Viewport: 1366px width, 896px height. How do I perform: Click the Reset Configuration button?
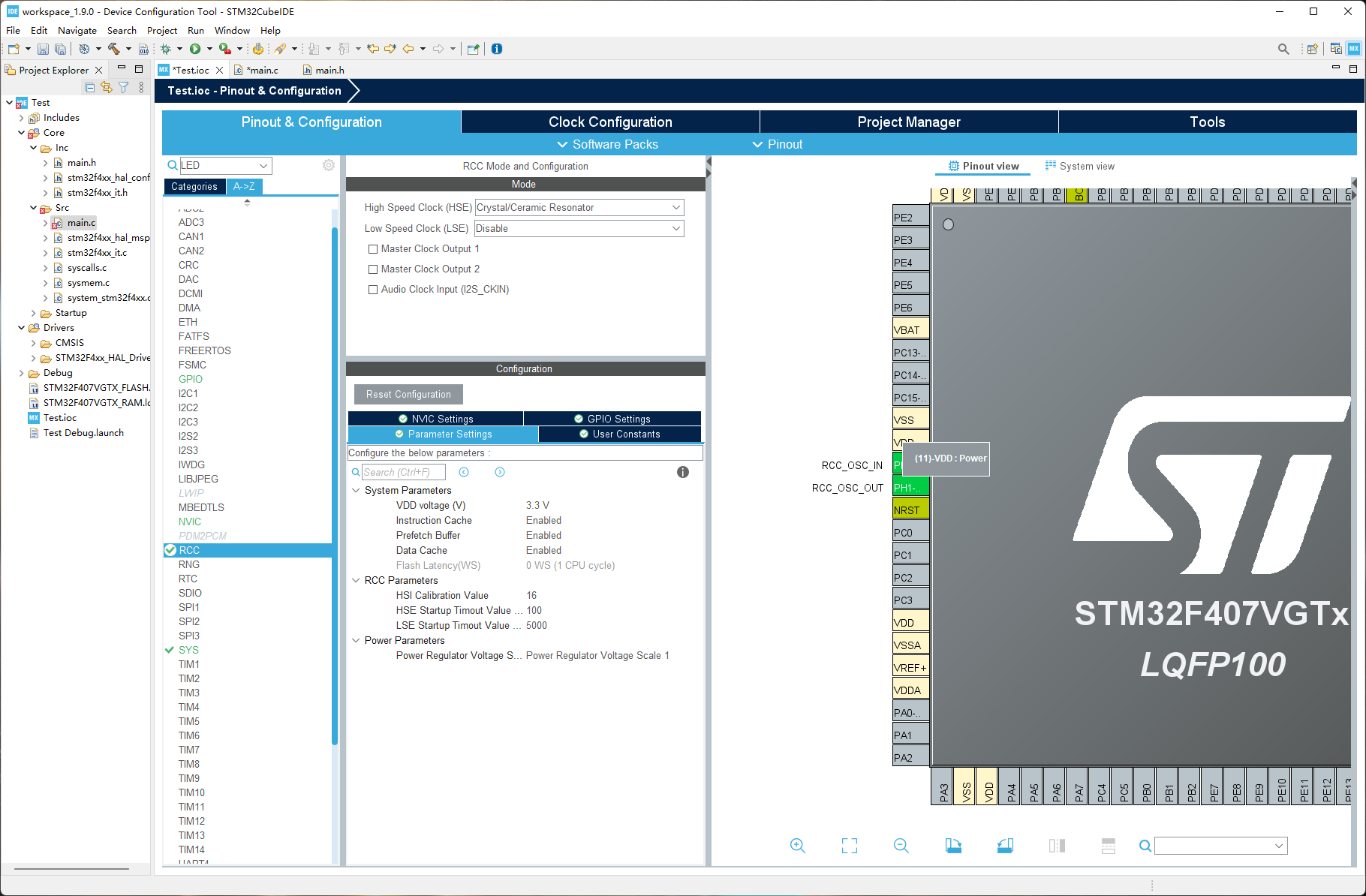tap(408, 394)
